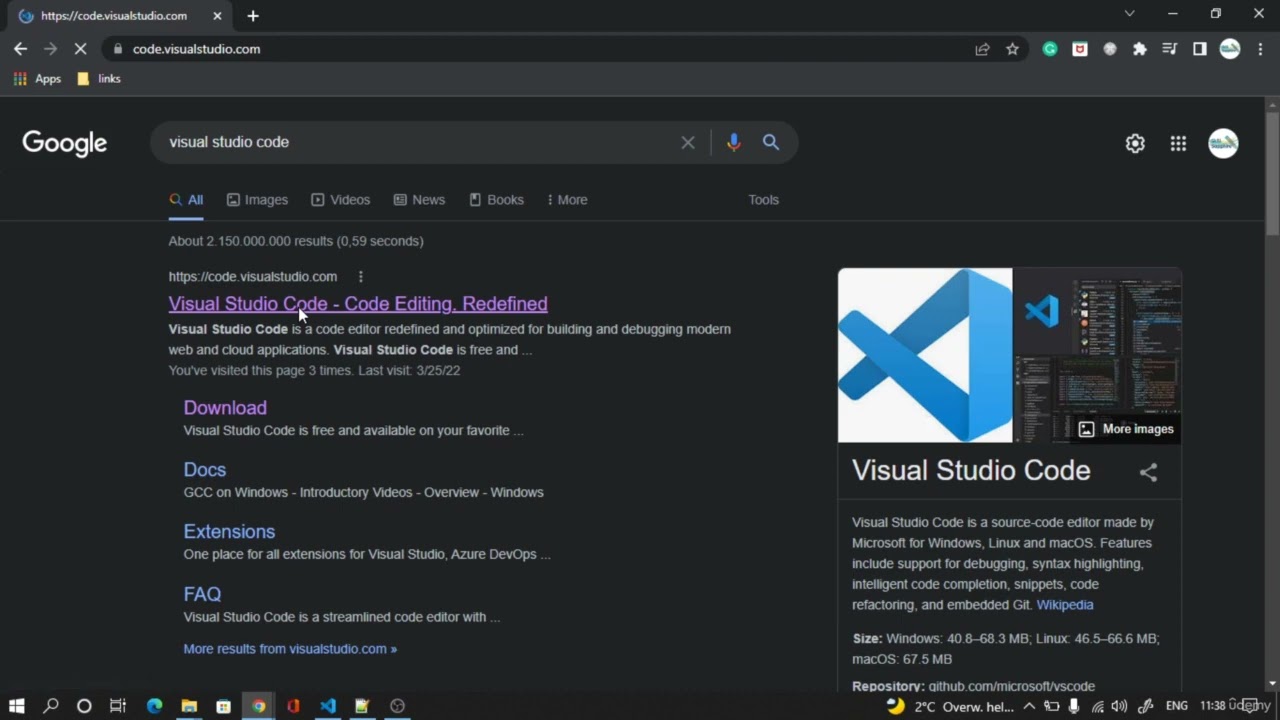Click the address bar URL
Viewport: 1280px width, 720px height.
tap(197, 49)
